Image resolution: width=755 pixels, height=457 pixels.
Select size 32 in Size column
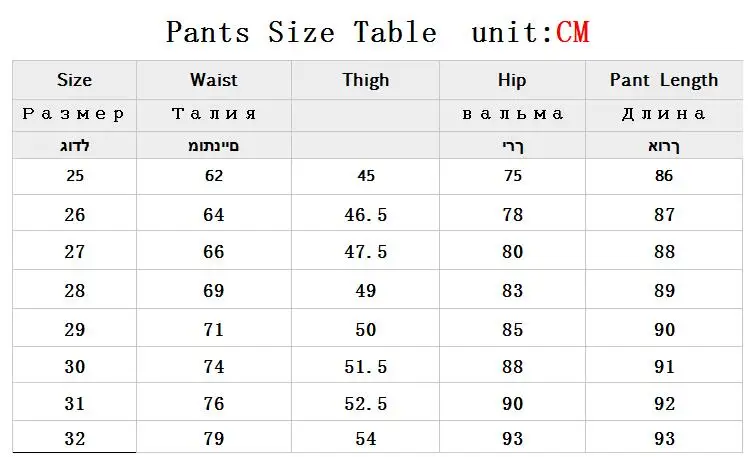tap(74, 438)
